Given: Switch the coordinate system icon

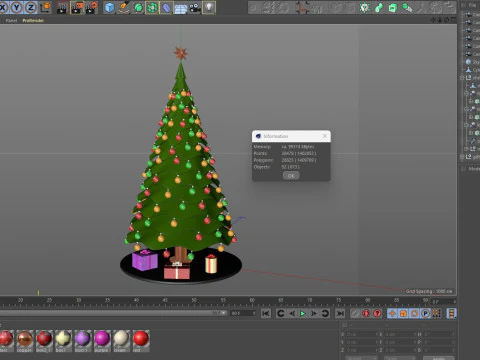Looking at the screenshot, I should point(46,7).
